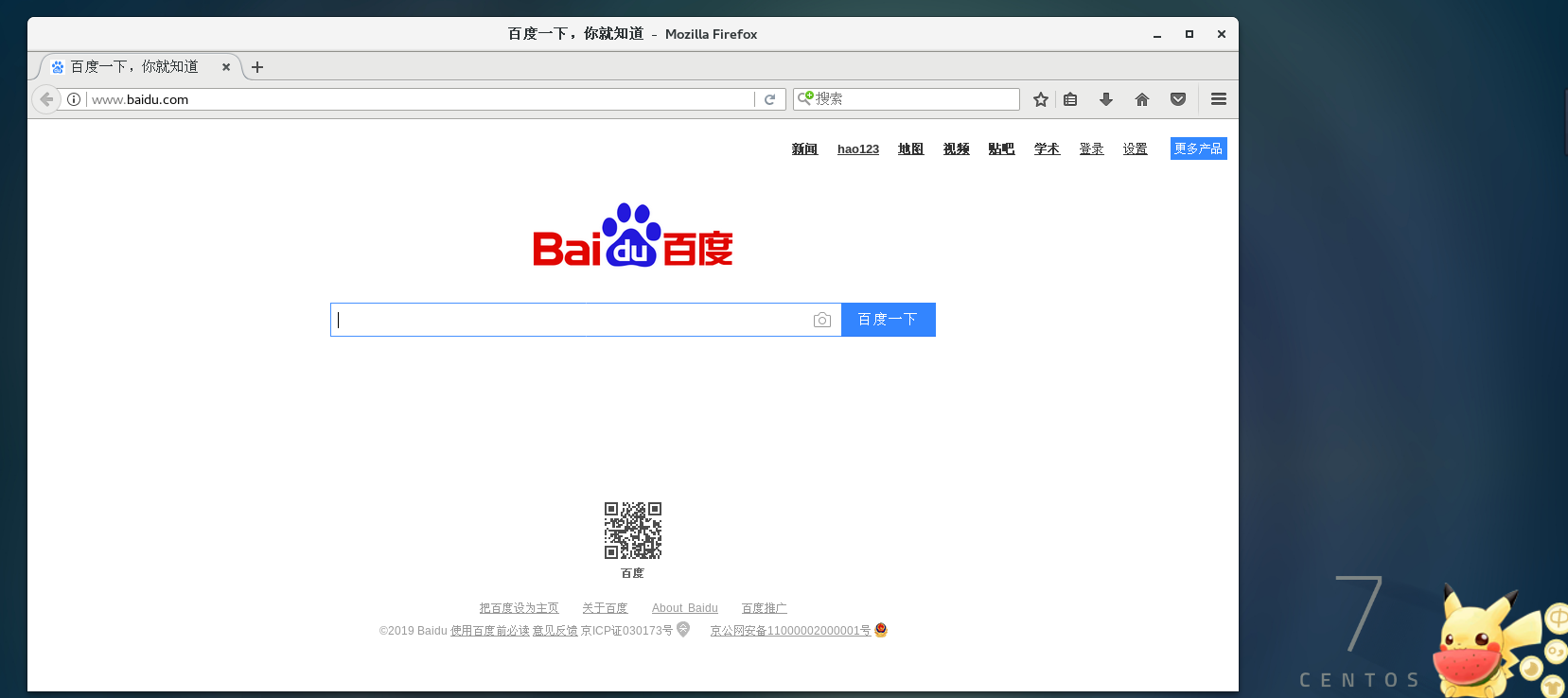Click the ICP shield icon in footer

tap(683, 630)
